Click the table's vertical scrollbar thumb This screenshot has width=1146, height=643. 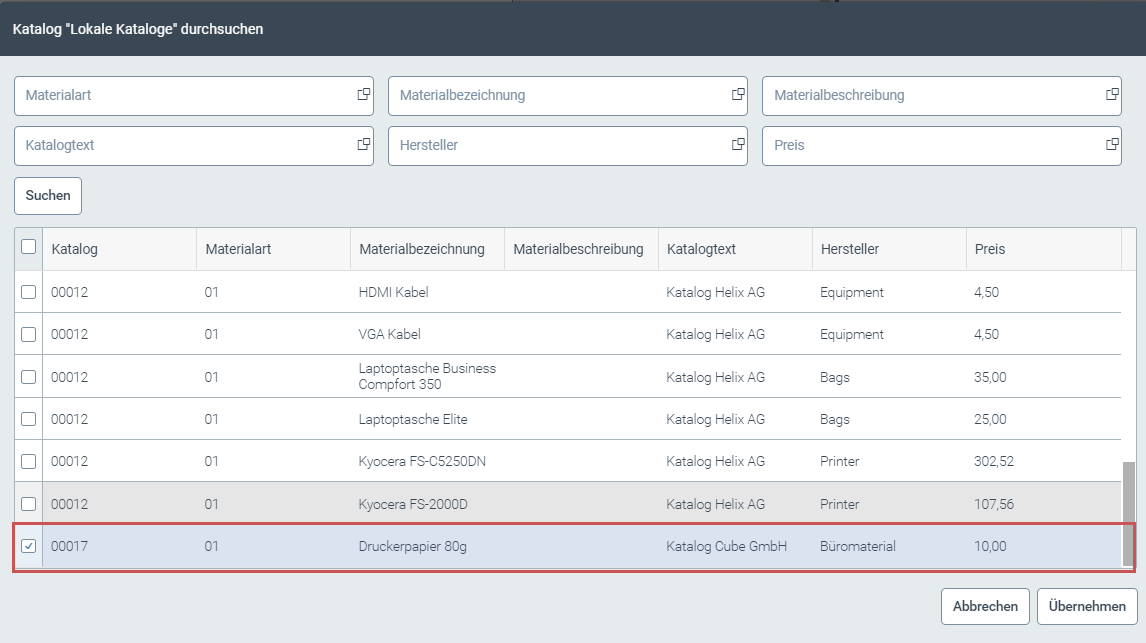[1128, 513]
